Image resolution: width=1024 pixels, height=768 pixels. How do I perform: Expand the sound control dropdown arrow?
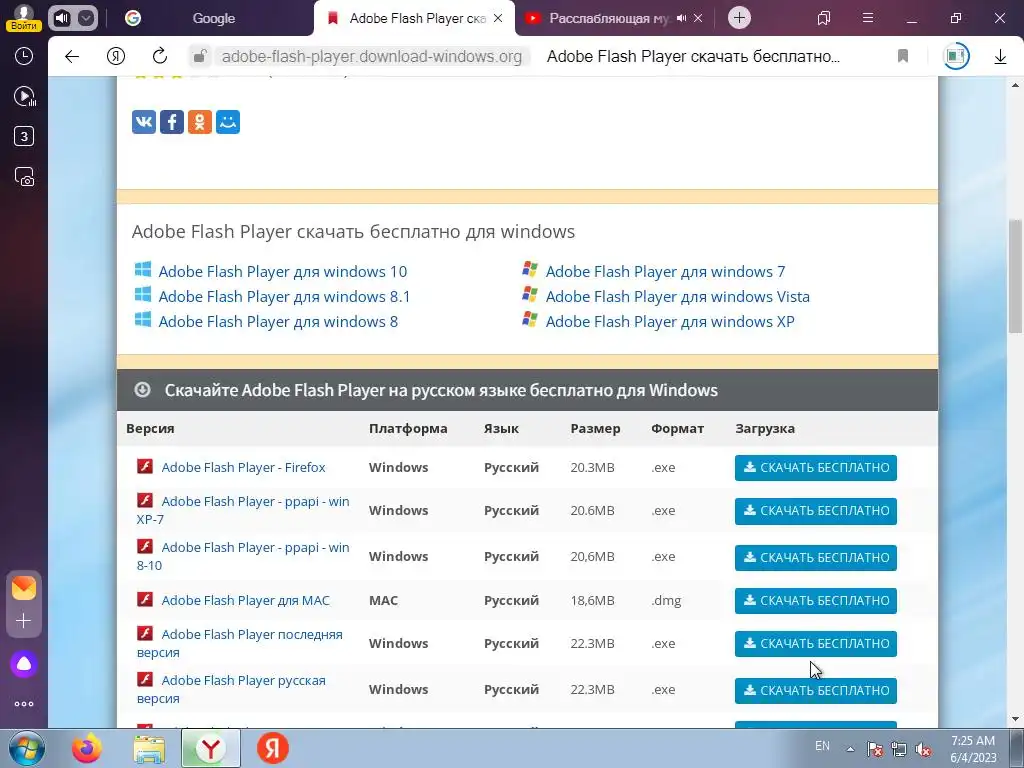tap(86, 18)
